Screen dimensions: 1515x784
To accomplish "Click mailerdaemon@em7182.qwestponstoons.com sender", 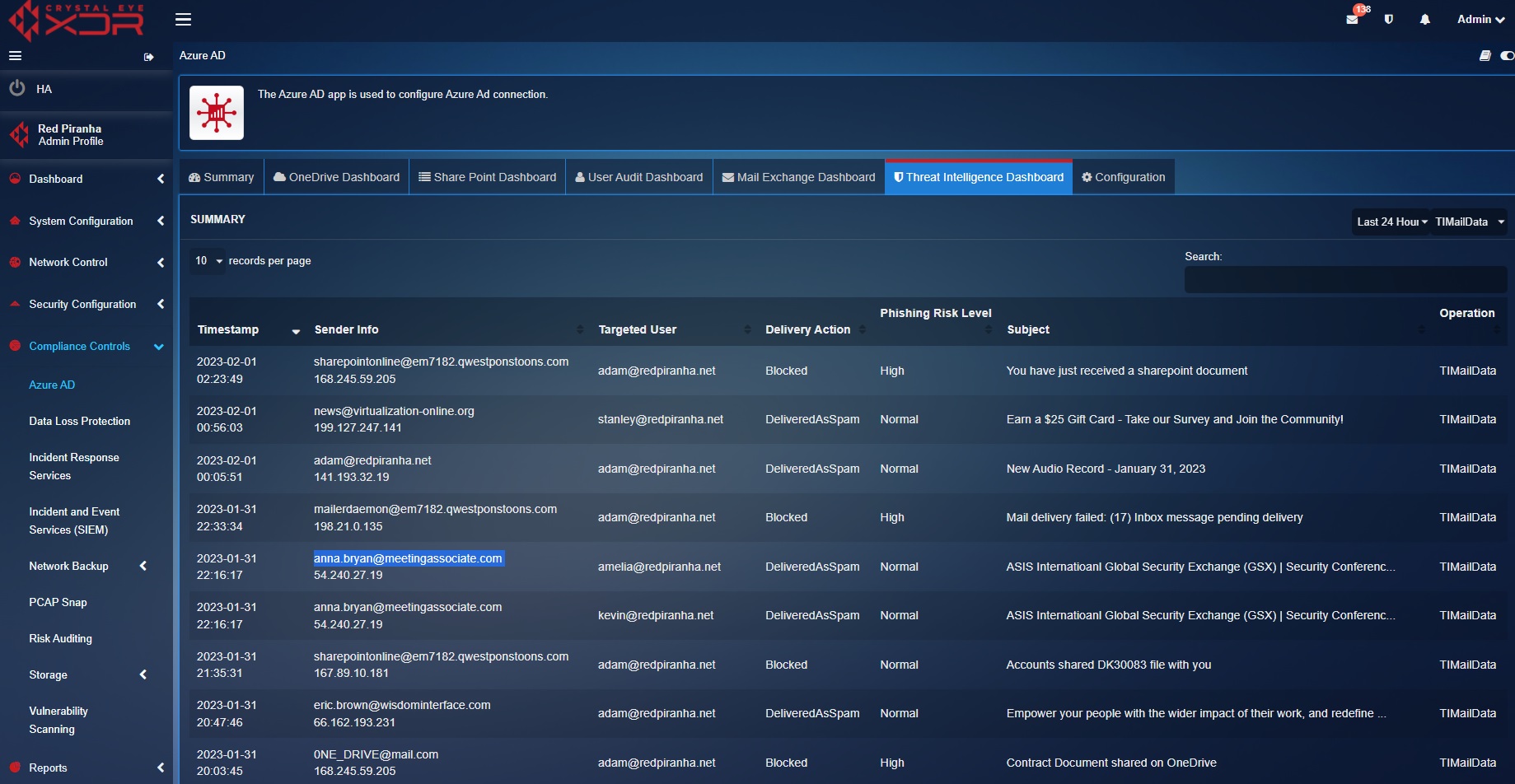I will pyautogui.click(x=435, y=509).
